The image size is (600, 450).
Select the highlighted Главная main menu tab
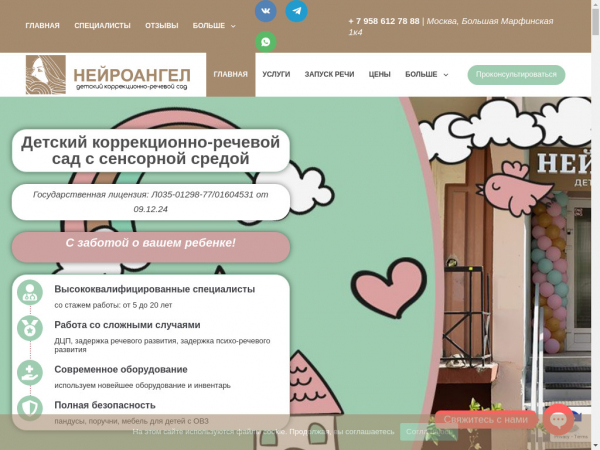[231, 74]
